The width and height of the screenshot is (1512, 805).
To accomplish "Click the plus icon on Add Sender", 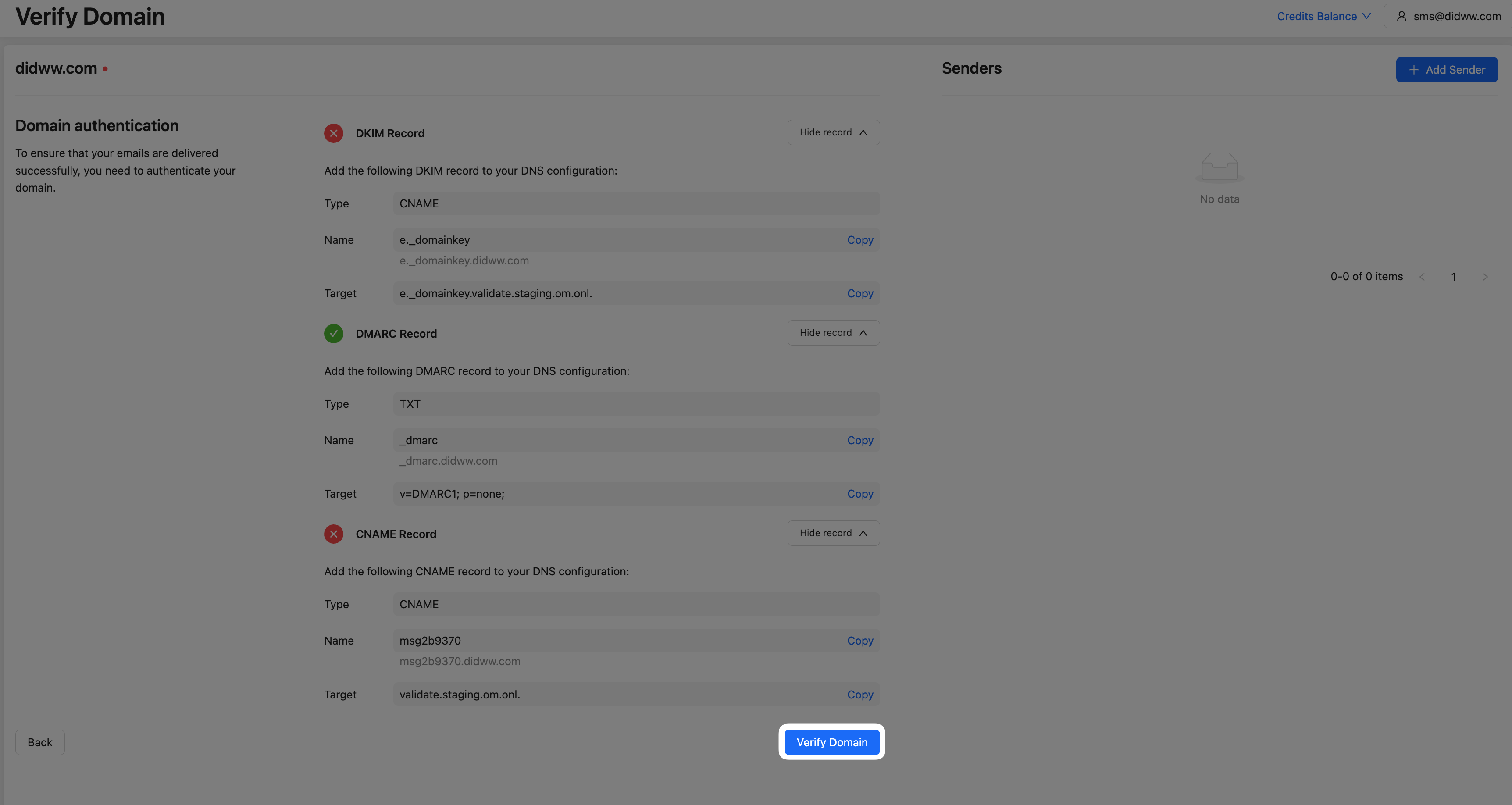I will [1413, 70].
